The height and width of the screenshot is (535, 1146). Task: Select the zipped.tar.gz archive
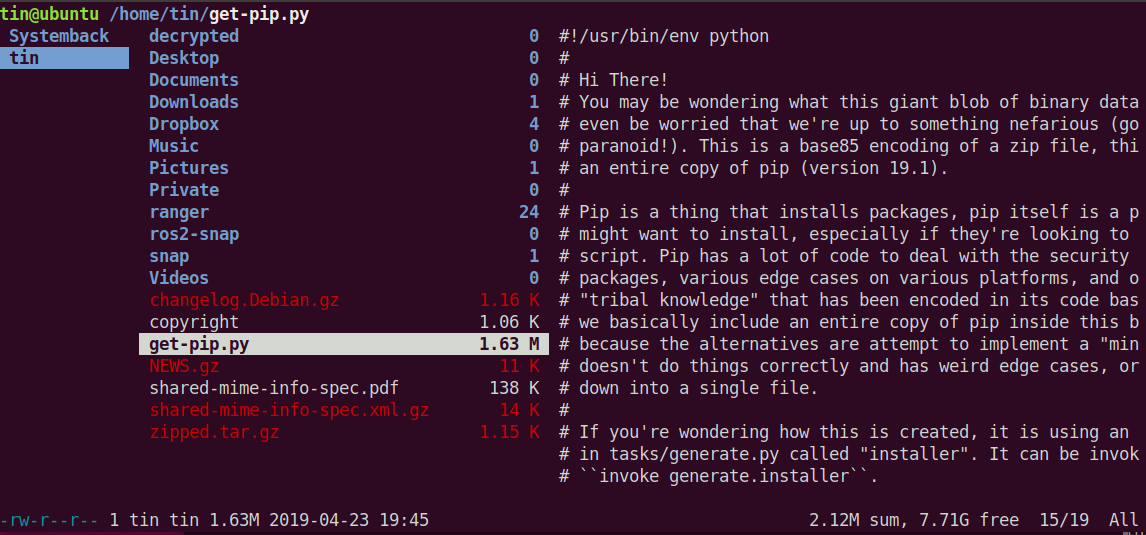click(344, 432)
